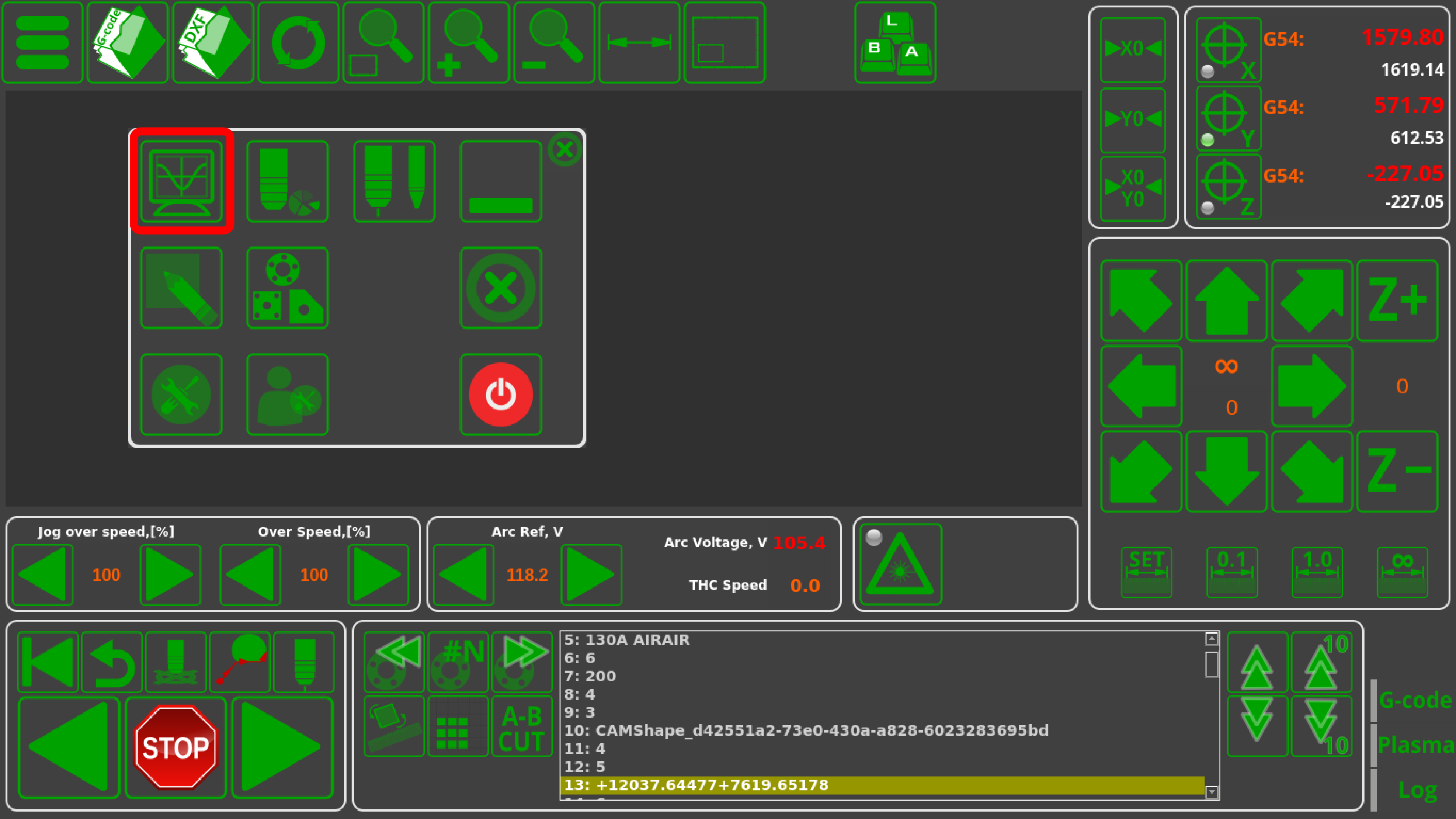Click the X0 zero axis button

(x=1133, y=49)
